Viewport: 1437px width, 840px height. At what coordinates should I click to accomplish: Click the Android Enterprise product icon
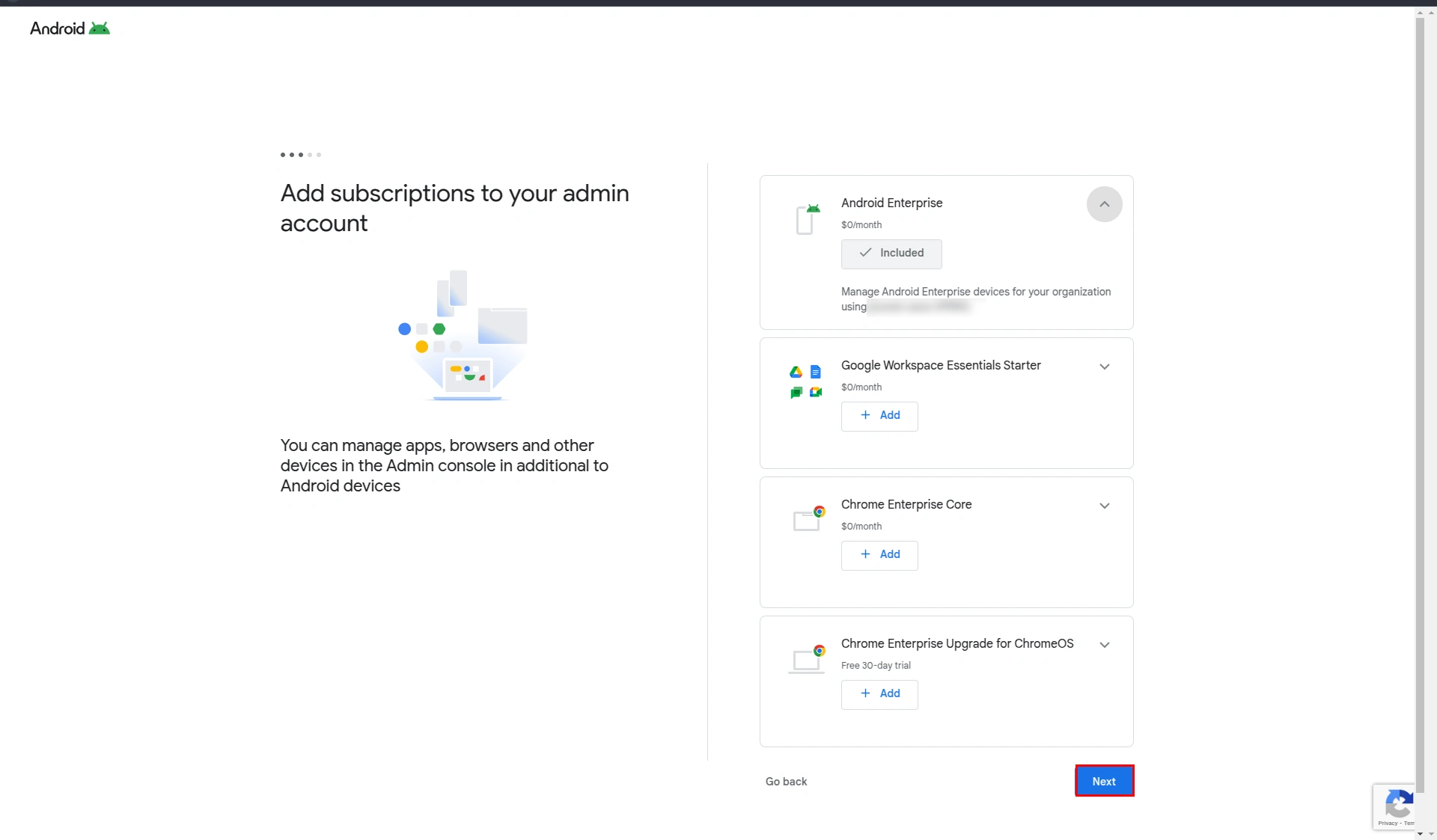(x=808, y=219)
